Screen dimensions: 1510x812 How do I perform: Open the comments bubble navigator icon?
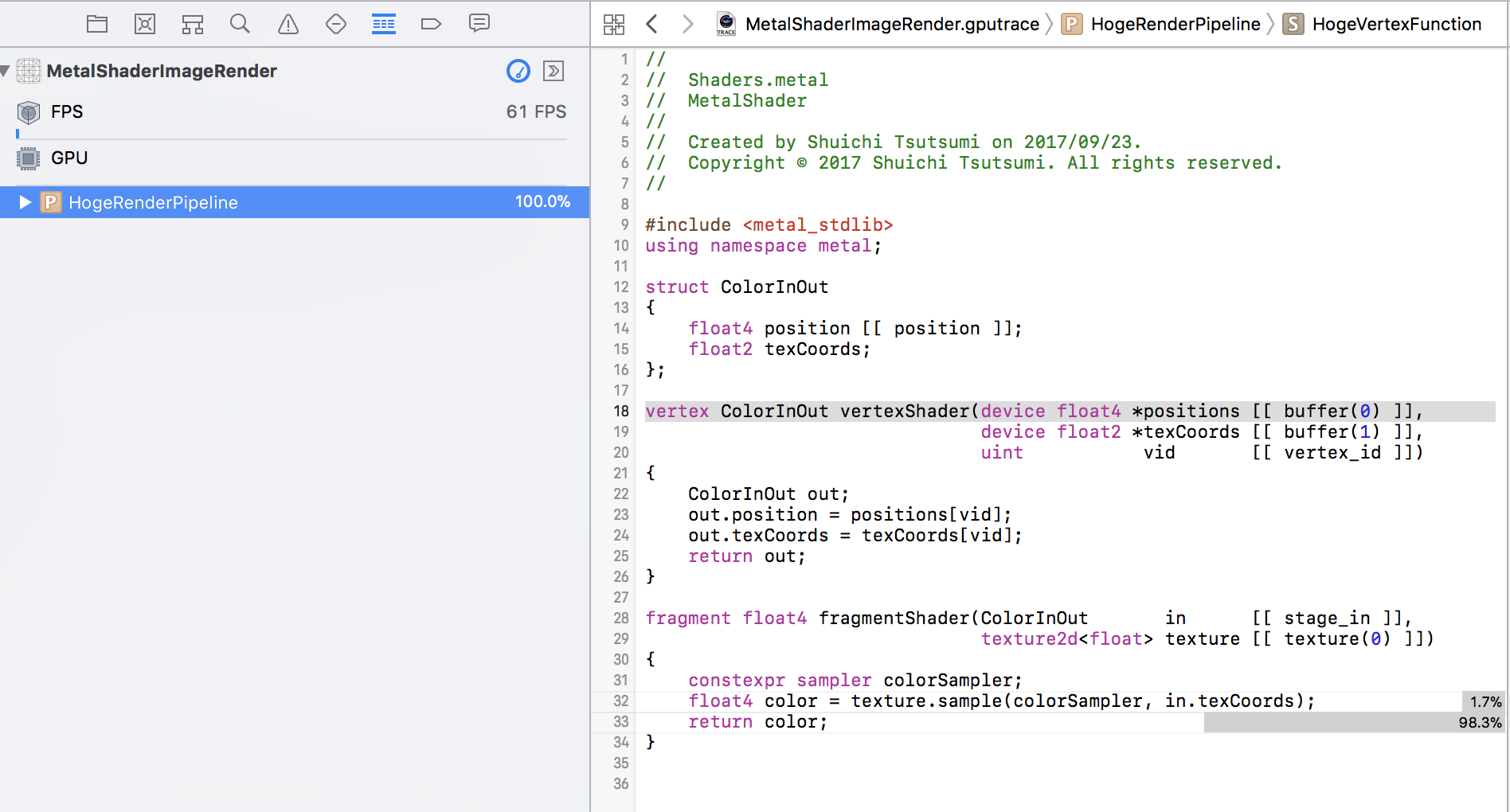[479, 24]
